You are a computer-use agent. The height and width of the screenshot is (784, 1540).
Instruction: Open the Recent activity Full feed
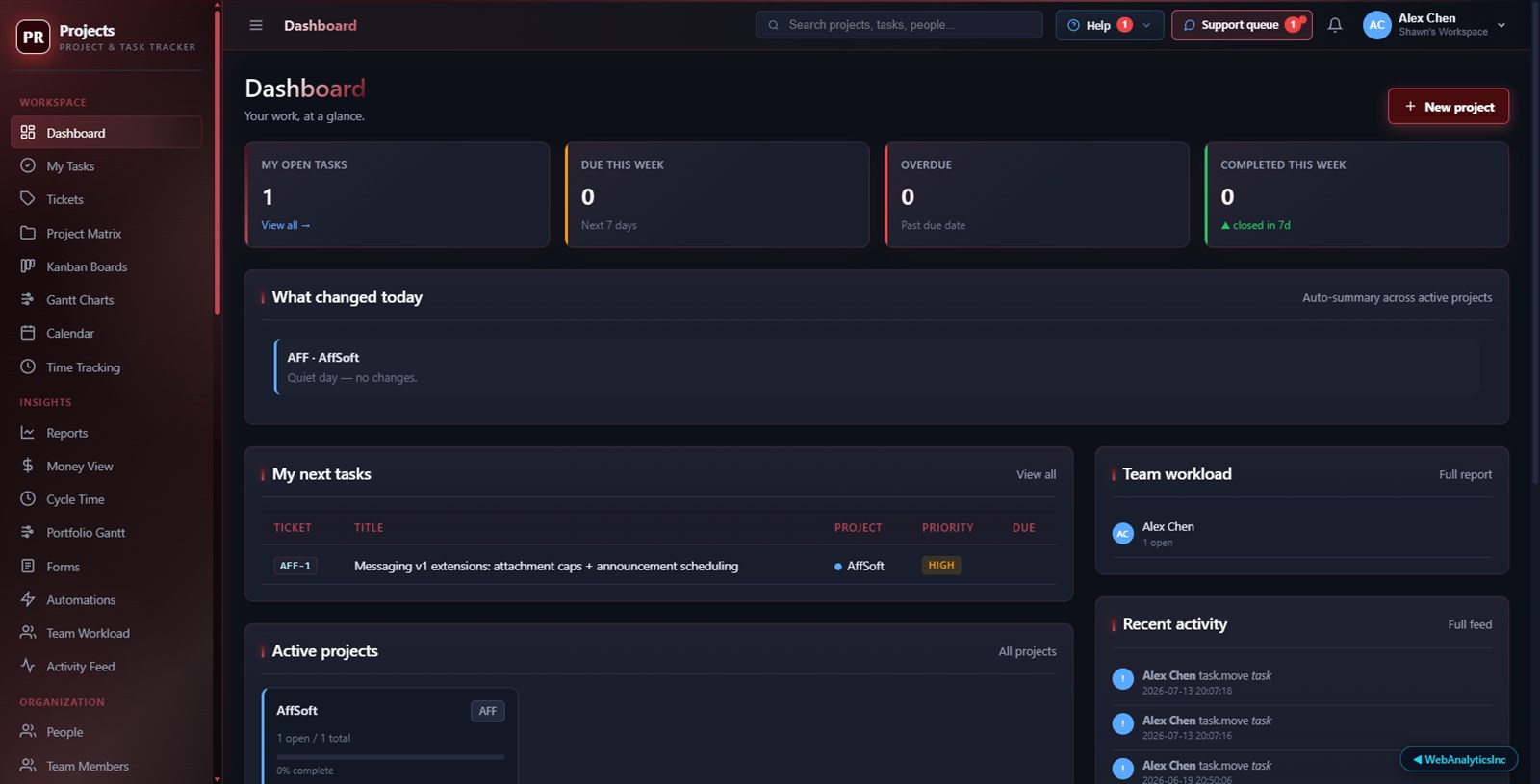point(1470,624)
